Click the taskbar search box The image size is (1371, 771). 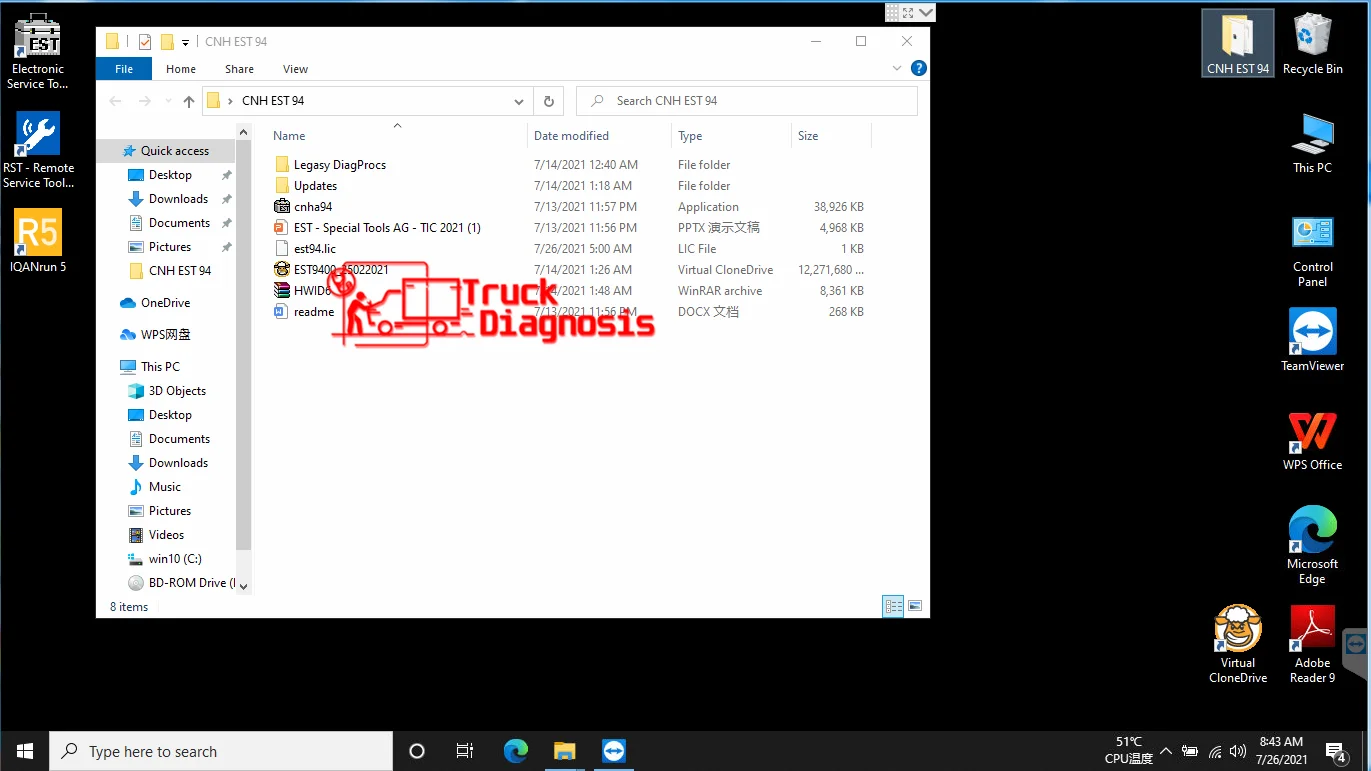tap(219, 751)
